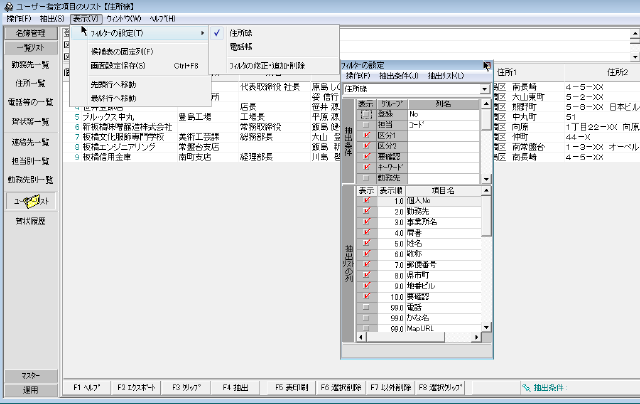
Task: Pick the checked 住所録 filter in submenu
Action: pos(273,33)
